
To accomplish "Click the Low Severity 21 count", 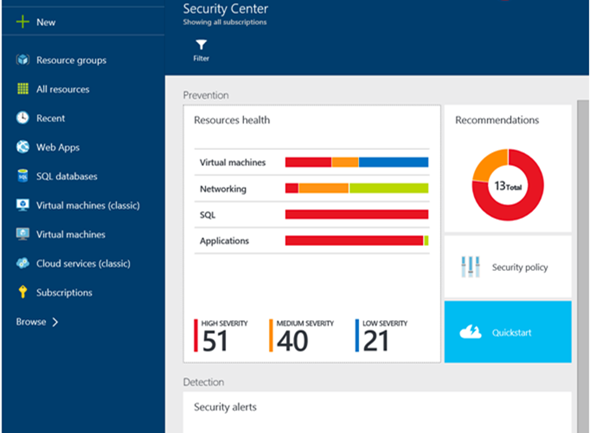I will 376,341.
